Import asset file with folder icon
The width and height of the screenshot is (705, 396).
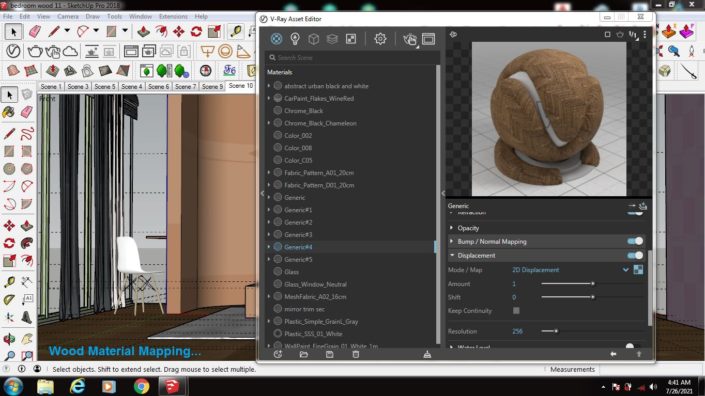[x=304, y=354]
